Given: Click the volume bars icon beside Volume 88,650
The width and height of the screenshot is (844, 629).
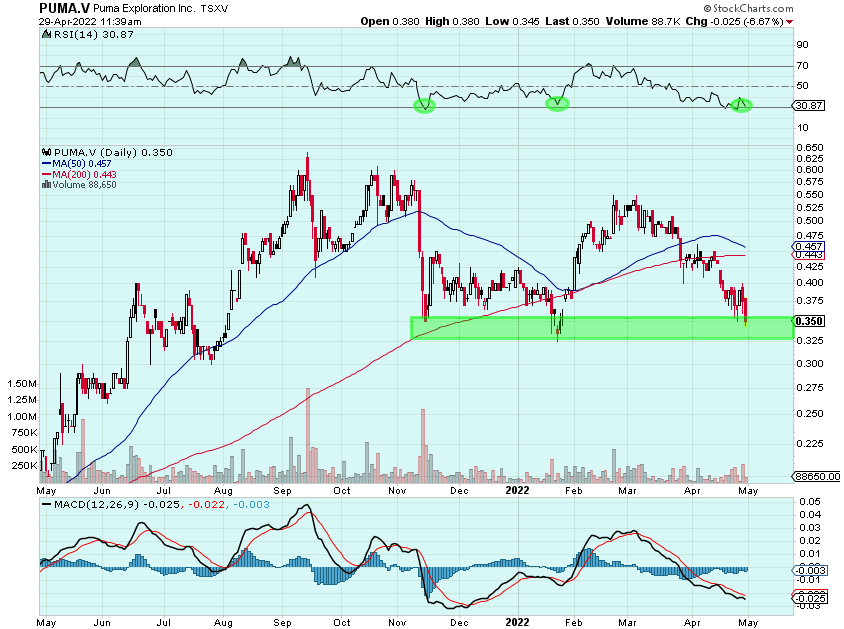Looking at the screenshot, I should click(x=46, y=185).
